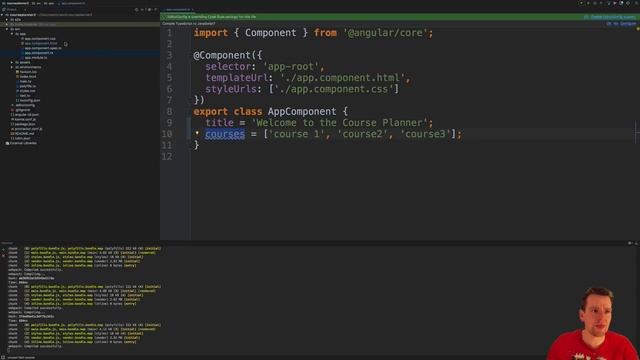Open styles.css in the project tree
Image resolution: width=640 pixels, height=360 pixels.
tap(27, 91)
